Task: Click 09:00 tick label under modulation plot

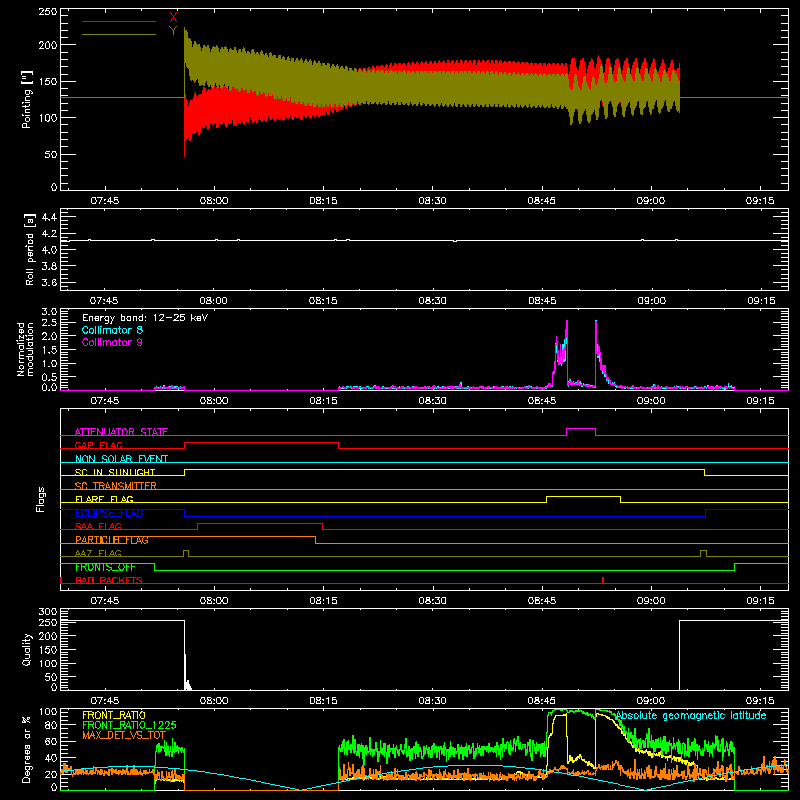Action: tap(651, 401)
